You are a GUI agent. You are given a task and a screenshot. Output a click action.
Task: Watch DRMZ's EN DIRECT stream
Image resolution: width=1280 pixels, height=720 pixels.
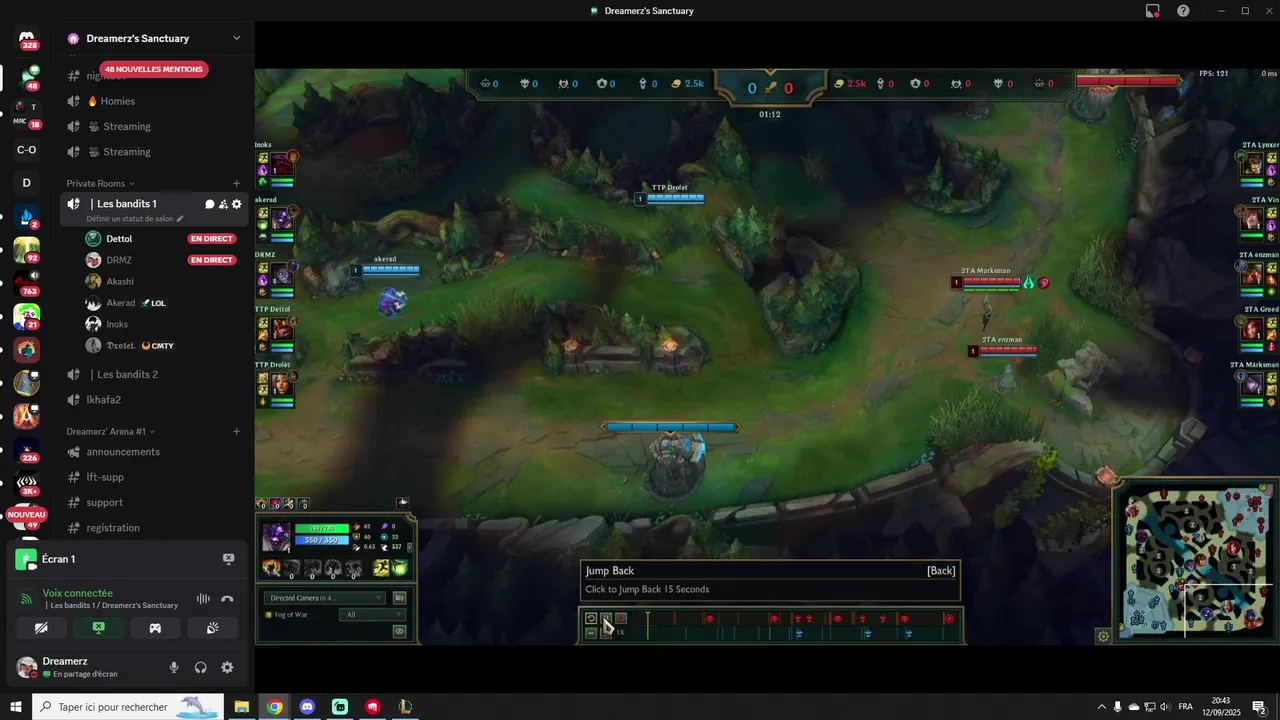pos(212,260)
